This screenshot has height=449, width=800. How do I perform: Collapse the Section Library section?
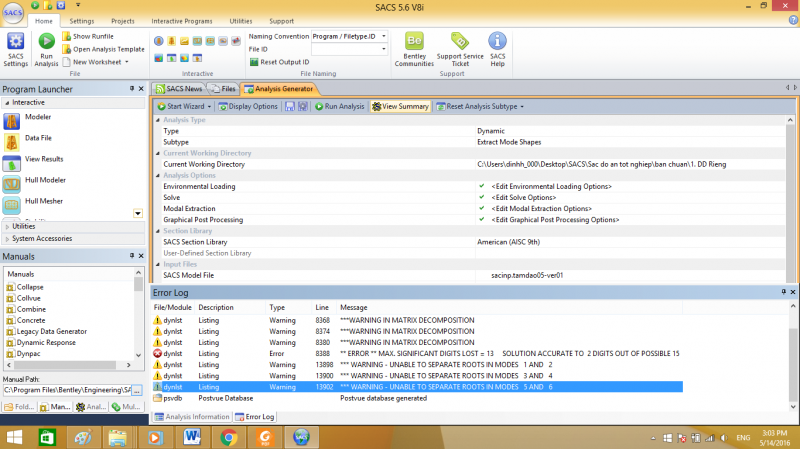coord(158,231)
